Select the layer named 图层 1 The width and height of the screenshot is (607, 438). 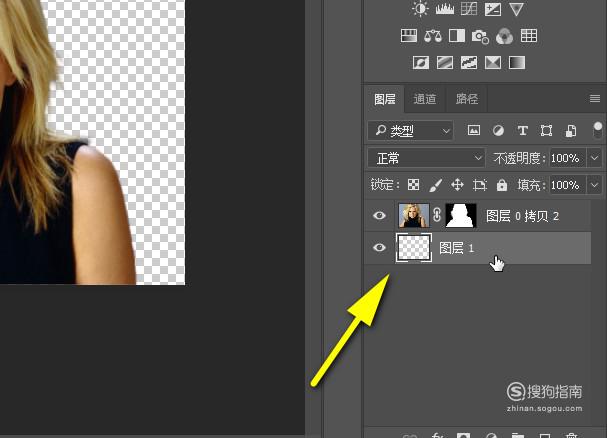point(456,248)
